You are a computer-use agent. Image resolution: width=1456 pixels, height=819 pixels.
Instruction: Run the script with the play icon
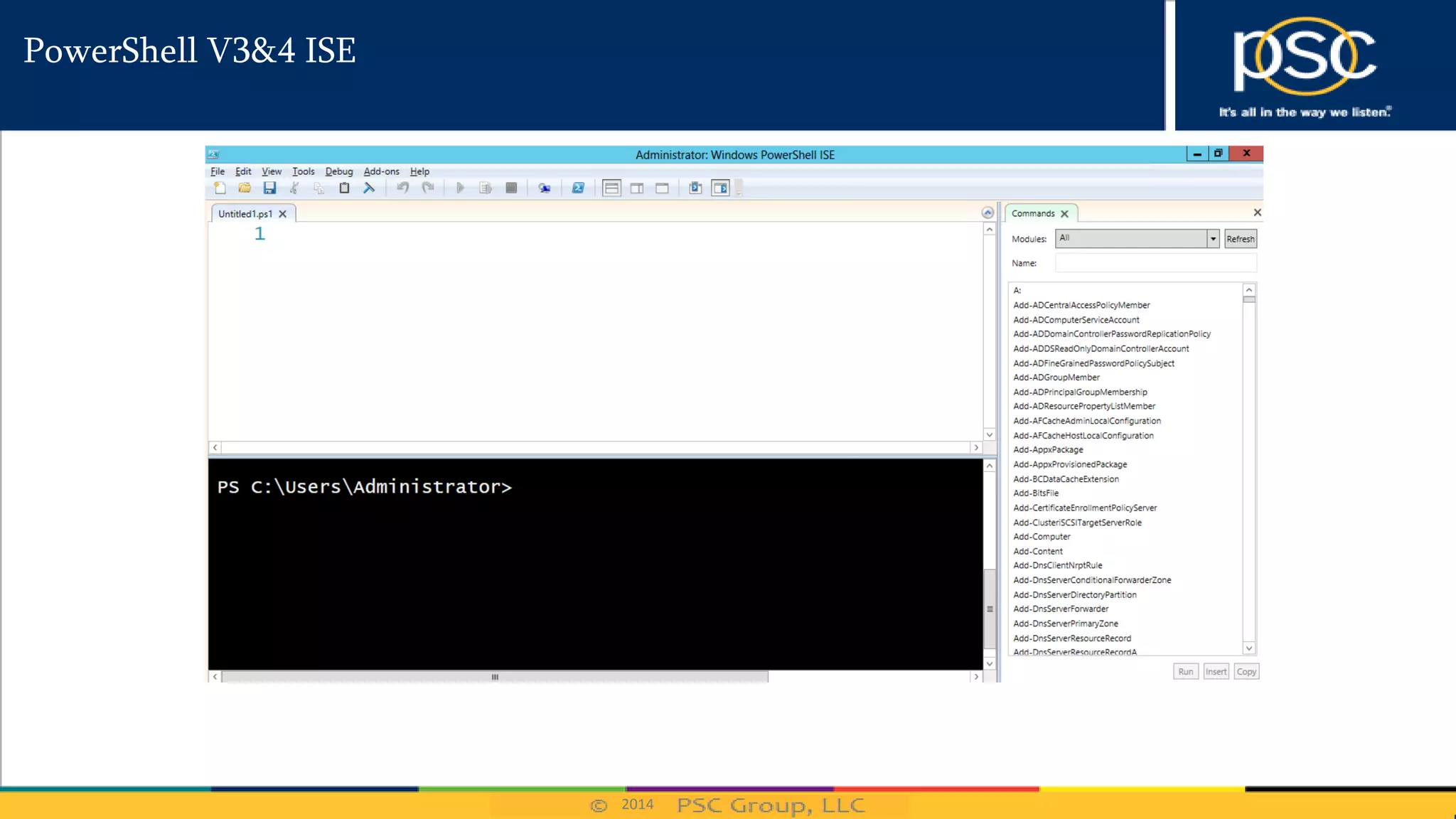[460, 188]
